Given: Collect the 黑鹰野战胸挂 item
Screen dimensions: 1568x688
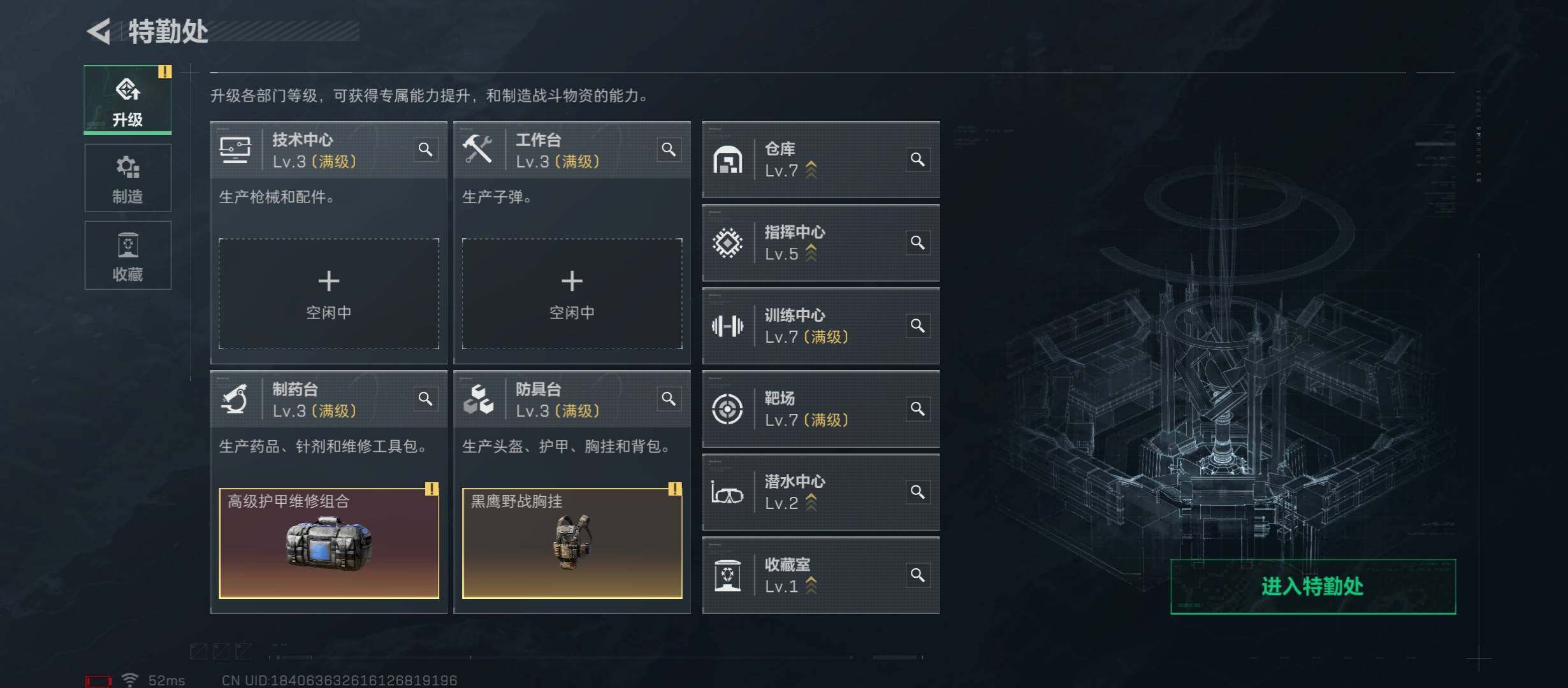Looking at the screenshot, I should coord(572,543).
